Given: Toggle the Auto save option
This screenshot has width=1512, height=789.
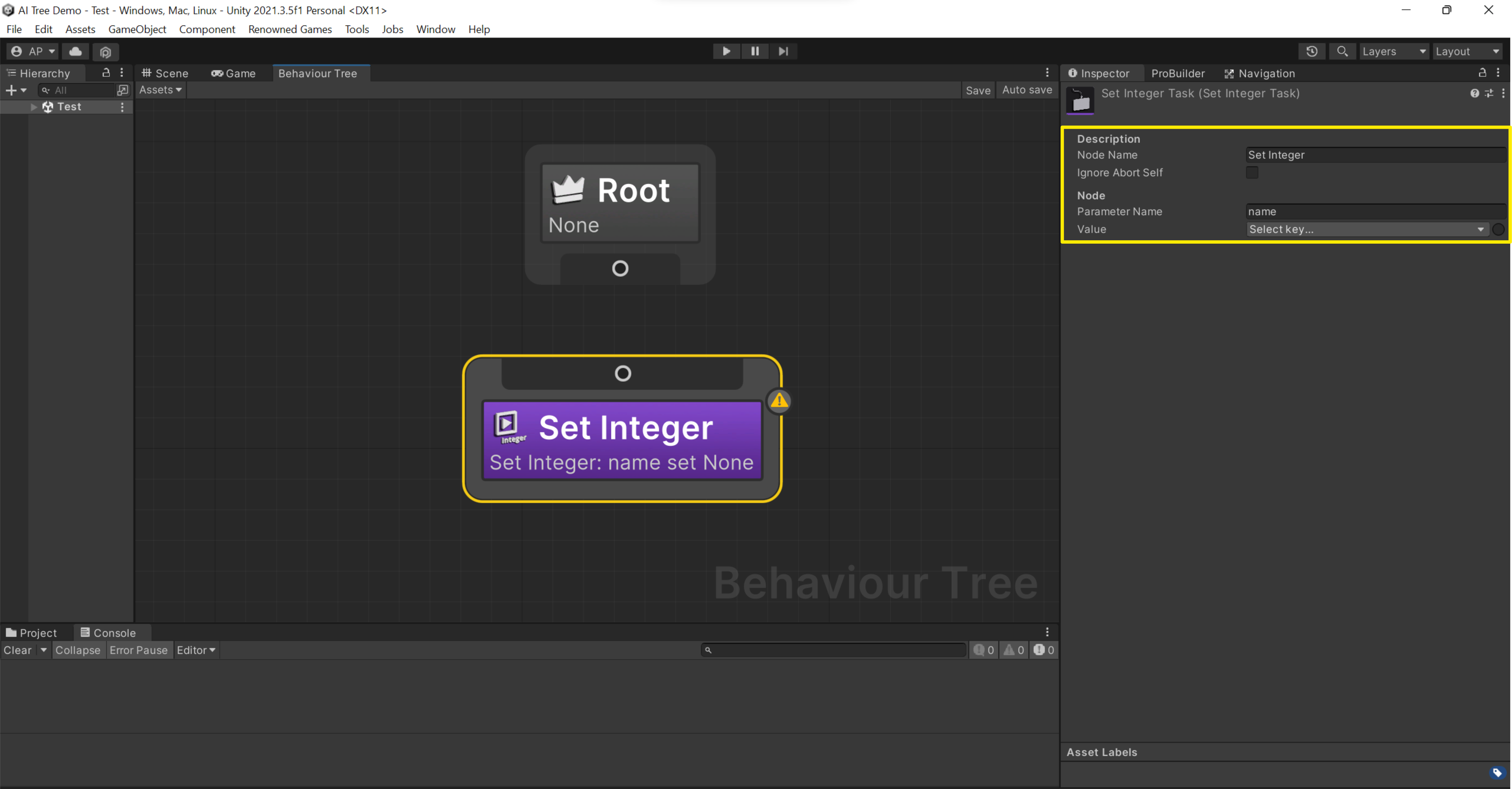Looking at the screenshot, I should [1027, 90].
